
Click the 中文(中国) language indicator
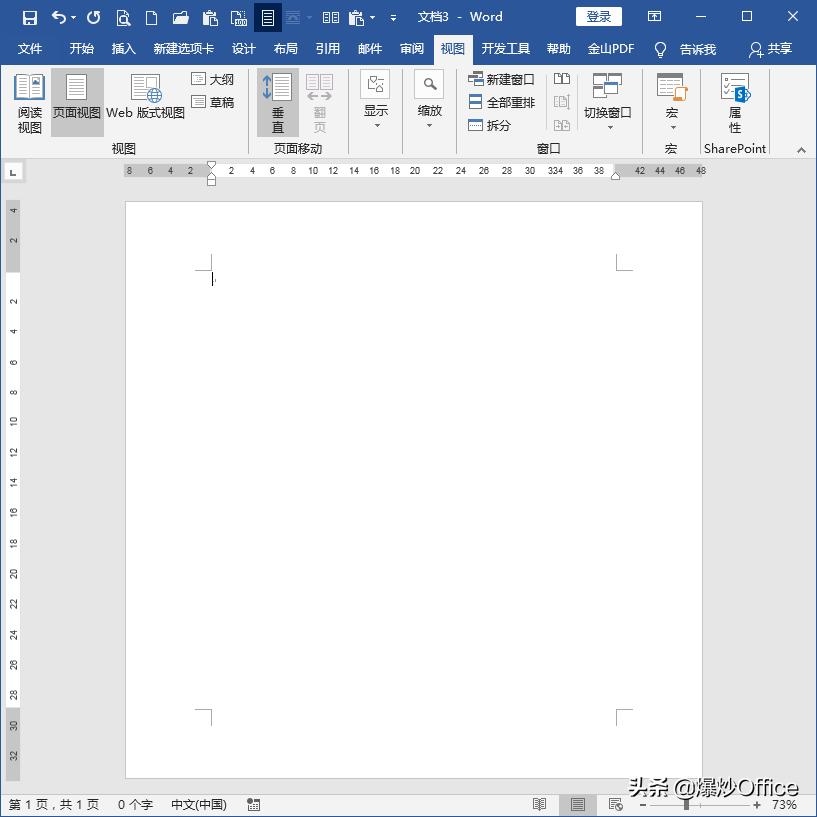199,804
